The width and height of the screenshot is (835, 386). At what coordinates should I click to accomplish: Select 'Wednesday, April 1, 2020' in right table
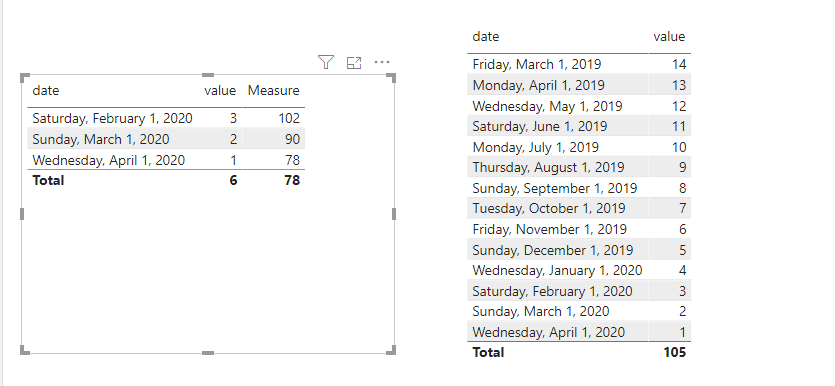(x=549, y=332)
